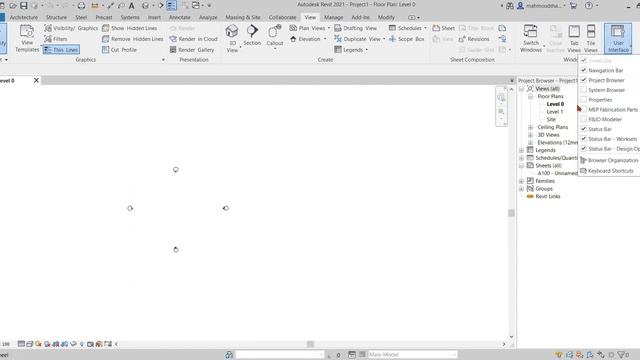Click the Steel ribbon tab
The image size is (640, 360).
click(81, 18)
